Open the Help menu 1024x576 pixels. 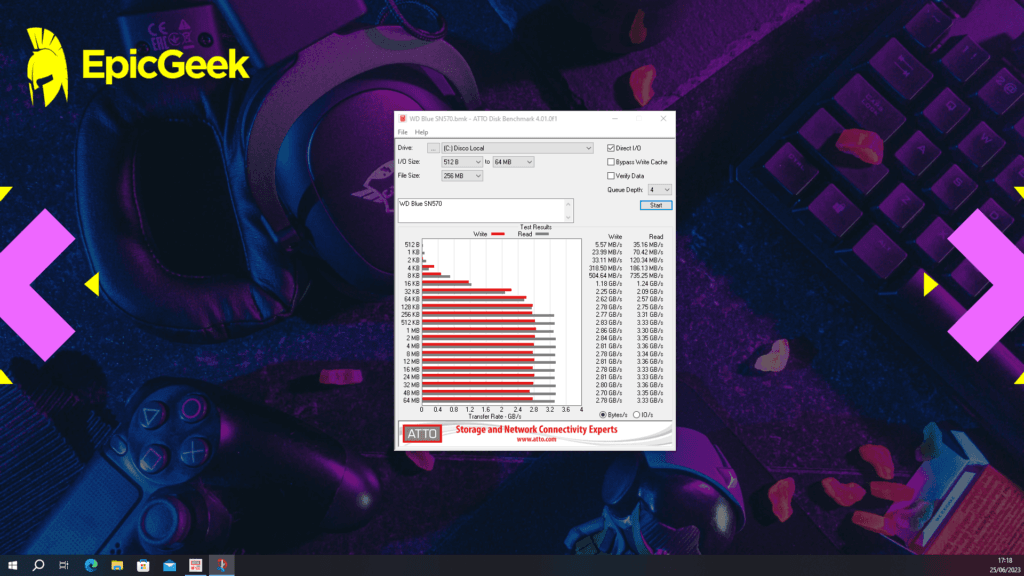tap(423, 132)
